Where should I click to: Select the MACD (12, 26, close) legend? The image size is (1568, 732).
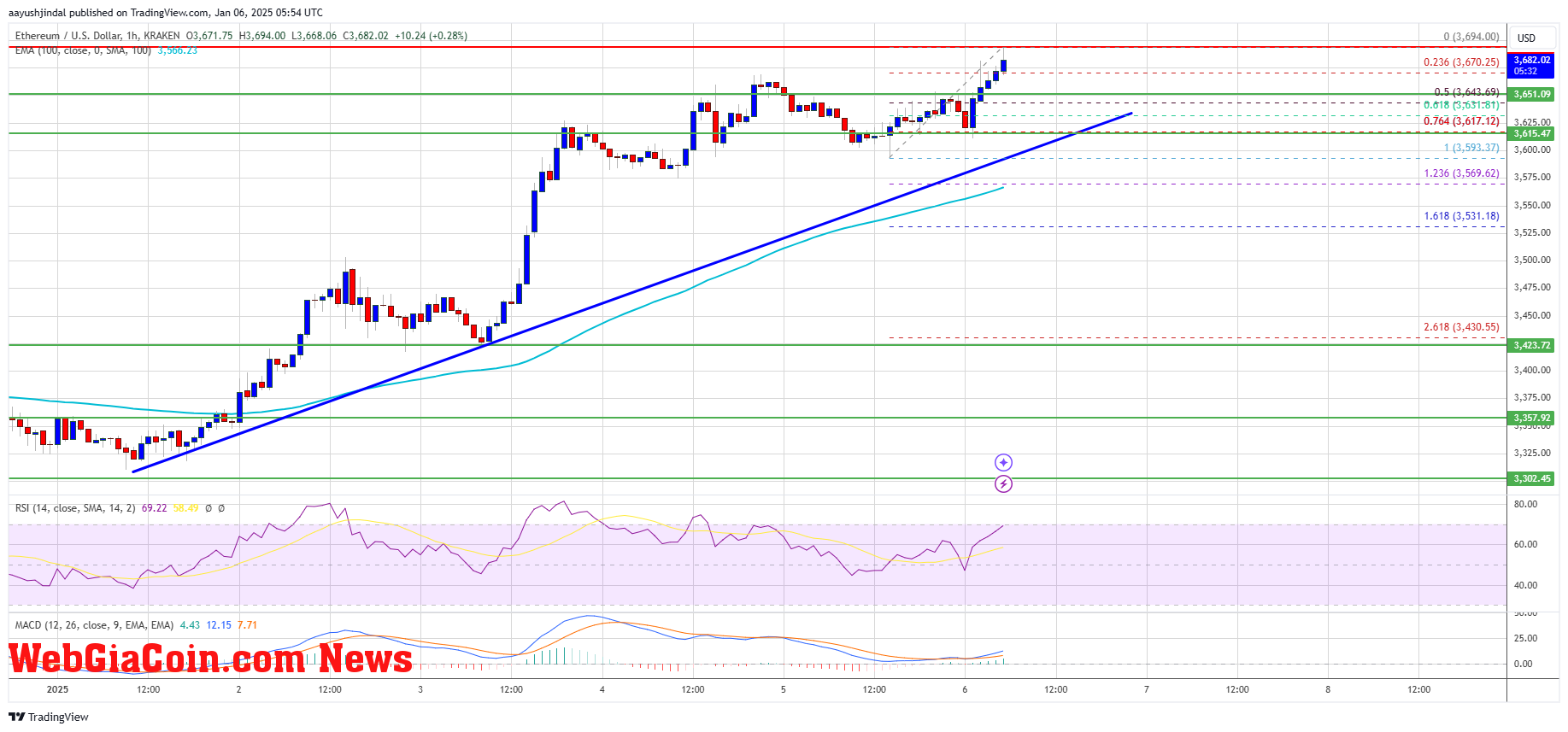coord(94,625)
